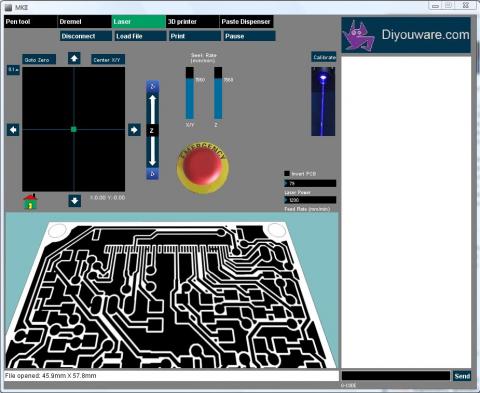Click the Diyouware.com mascot logo
The width and height of the screenshot is (480, 393).
[359, 36]
